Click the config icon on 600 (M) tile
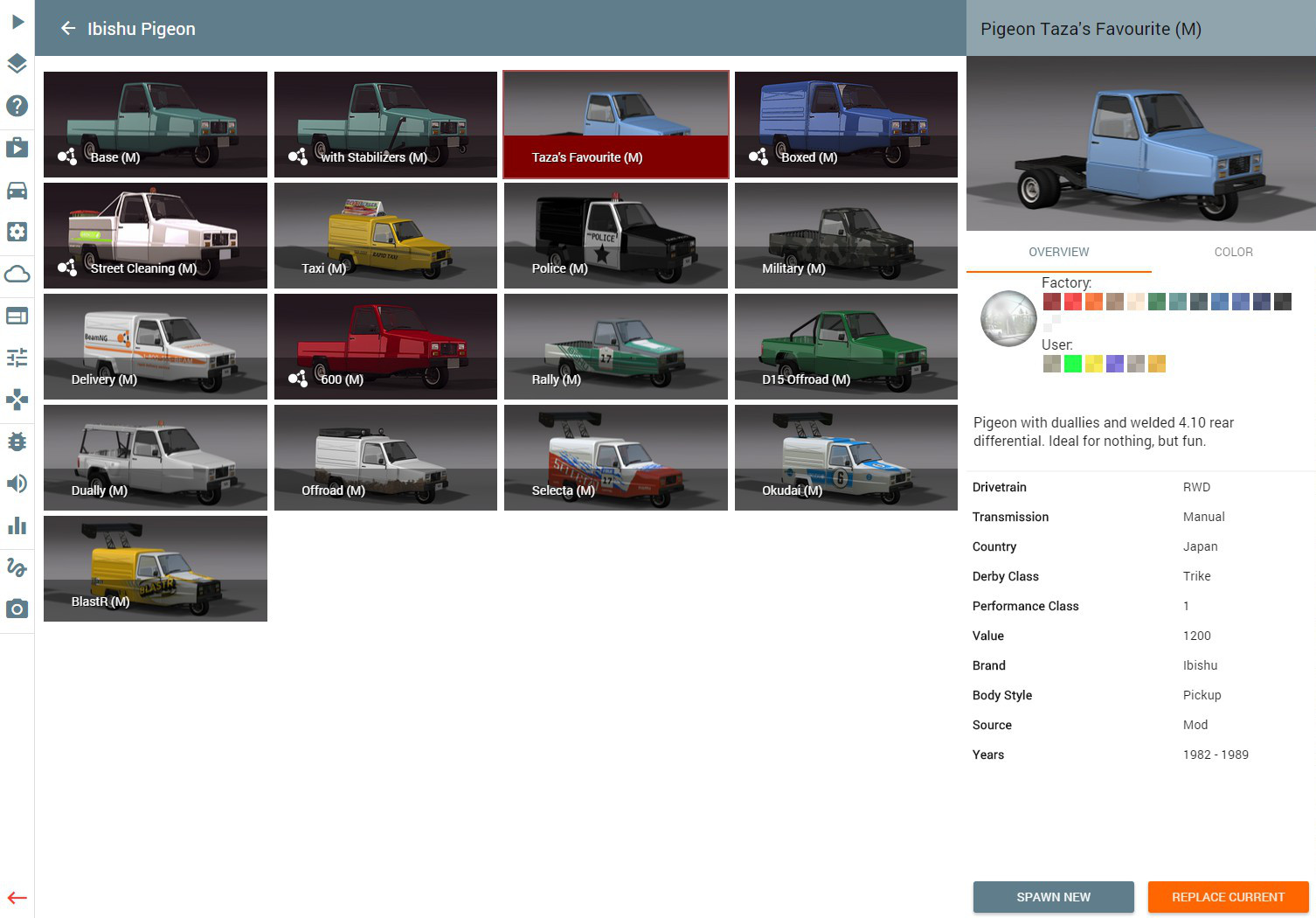1316x918 pixels. tap(298, 379)
